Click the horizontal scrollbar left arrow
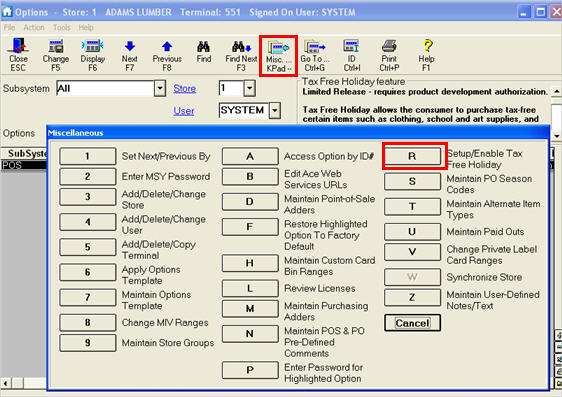The height and width of the screenshot is (397, 562). coord(6,384)
